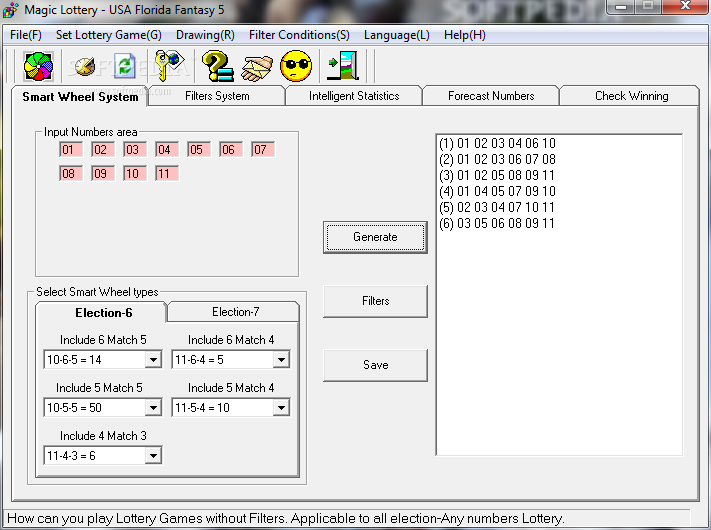Select result row (6) 03 05 06 08 09 11
This screenshot has width=711, height=530.
pyautogui.click(x=497, y=223)
